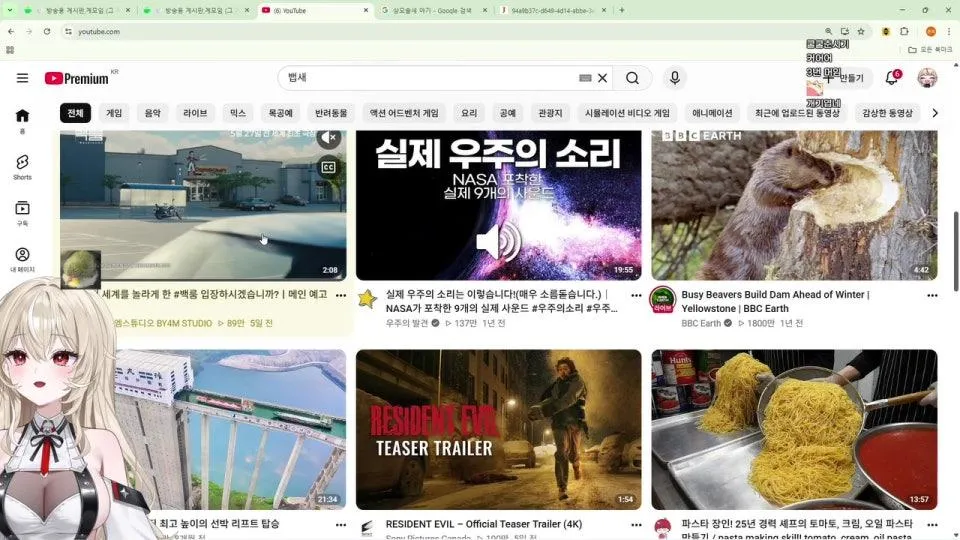Screen dimensions: 960x540
Task: Play the Resident Evil Teaser Trailer thumbnail
Action: [498, 430]
